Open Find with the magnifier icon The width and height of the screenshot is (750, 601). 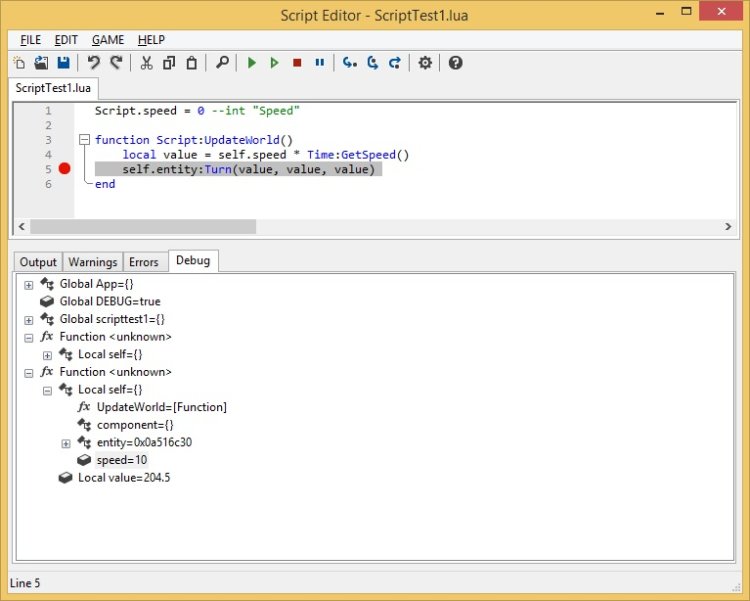click(222, 63)
